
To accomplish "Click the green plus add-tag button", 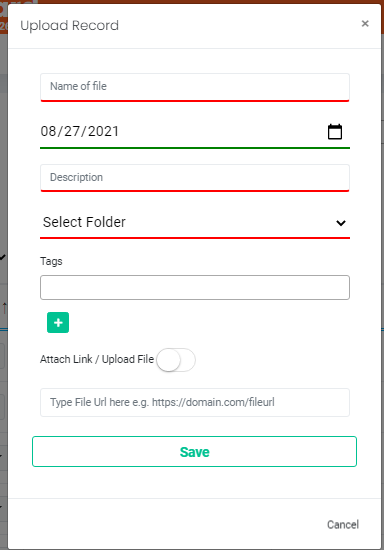I will (x=58, y=322).
